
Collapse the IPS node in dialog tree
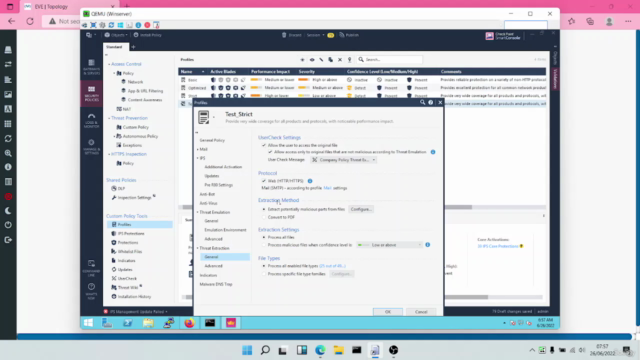[x=198, y=158]
